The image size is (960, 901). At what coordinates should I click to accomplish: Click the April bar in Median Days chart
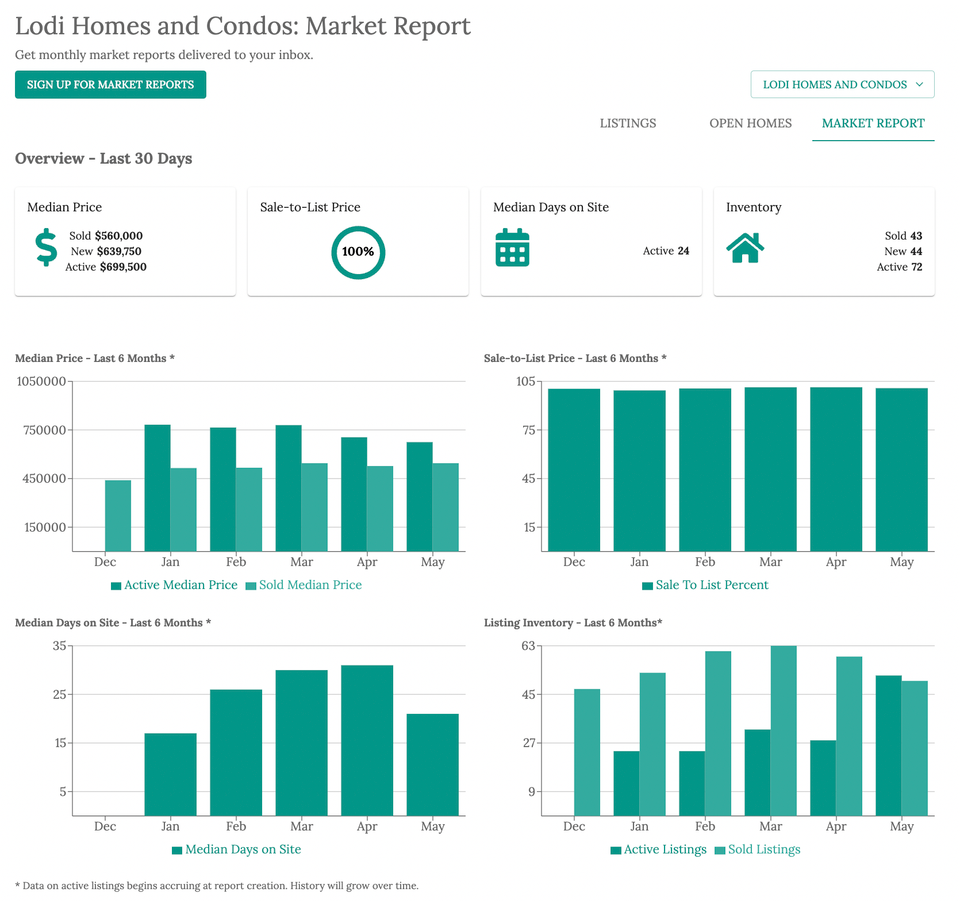click(367, 740)
